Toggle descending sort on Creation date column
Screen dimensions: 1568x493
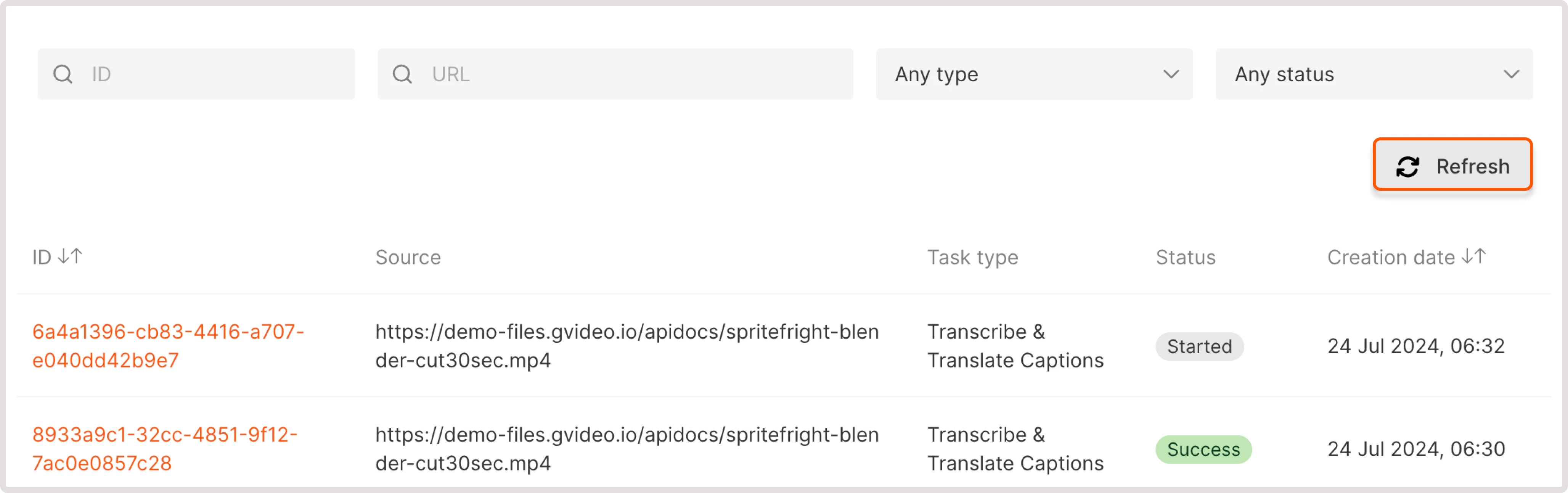coord(1476,256)
